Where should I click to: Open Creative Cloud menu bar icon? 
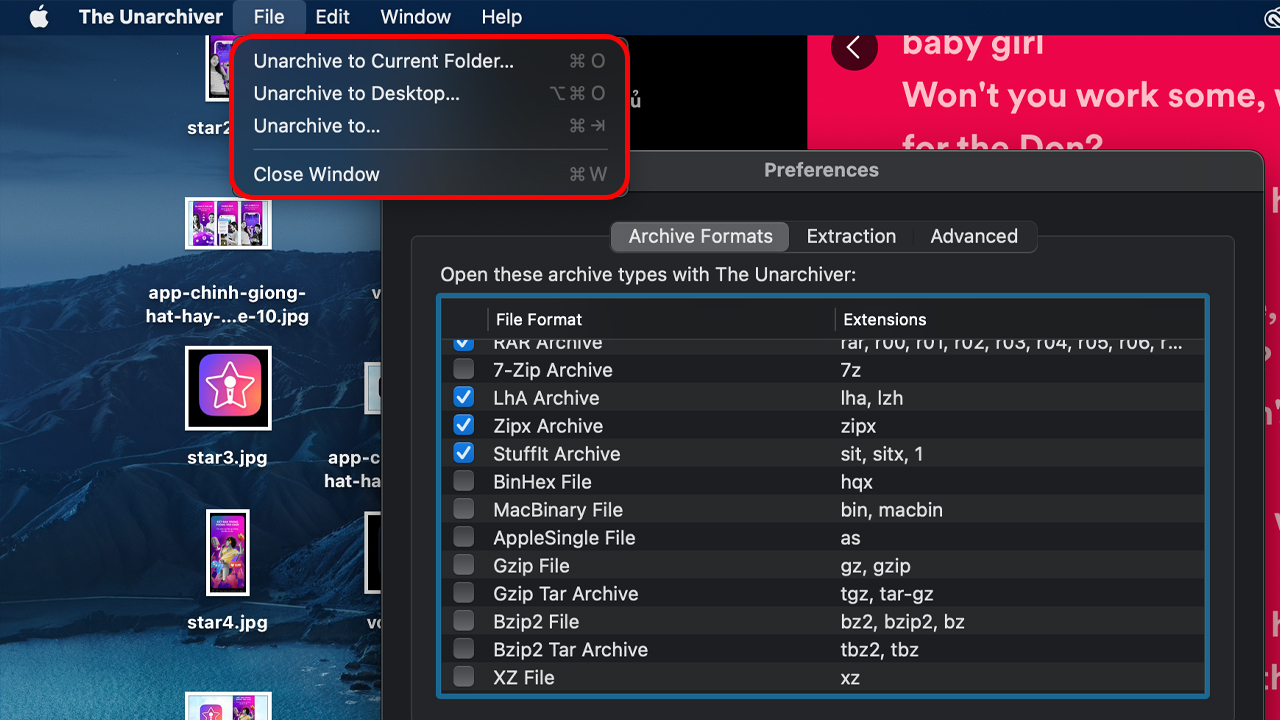[x=1272, y=17]
